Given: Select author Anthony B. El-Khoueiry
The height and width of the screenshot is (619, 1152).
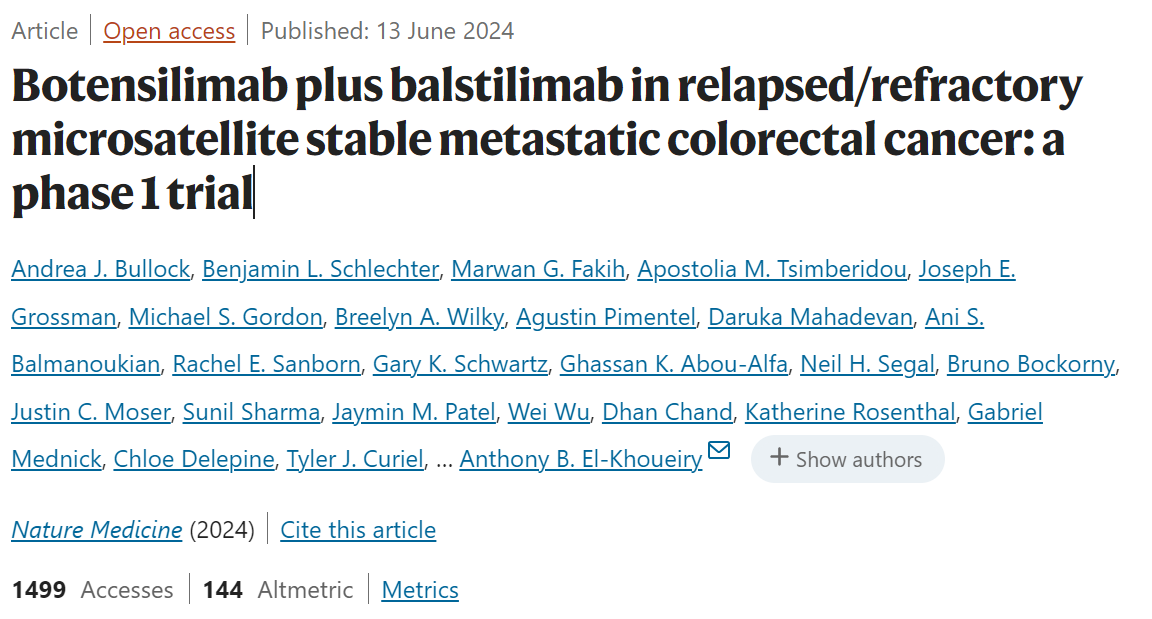Looking at the screenshot, I should (x=580, y=460).
